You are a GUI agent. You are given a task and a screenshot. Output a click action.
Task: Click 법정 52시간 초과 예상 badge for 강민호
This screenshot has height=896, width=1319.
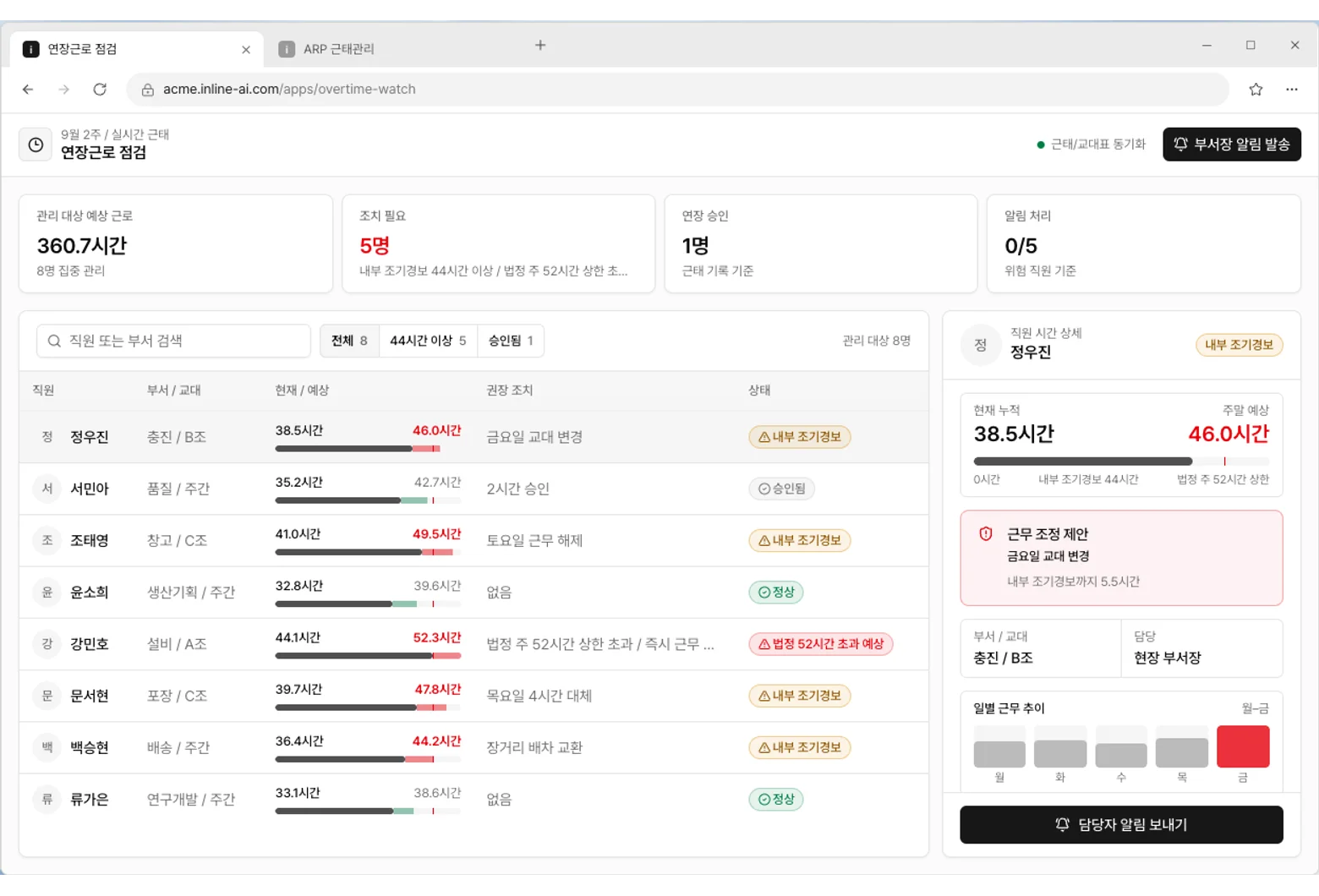pyautogui.click(x=820, y=644)
